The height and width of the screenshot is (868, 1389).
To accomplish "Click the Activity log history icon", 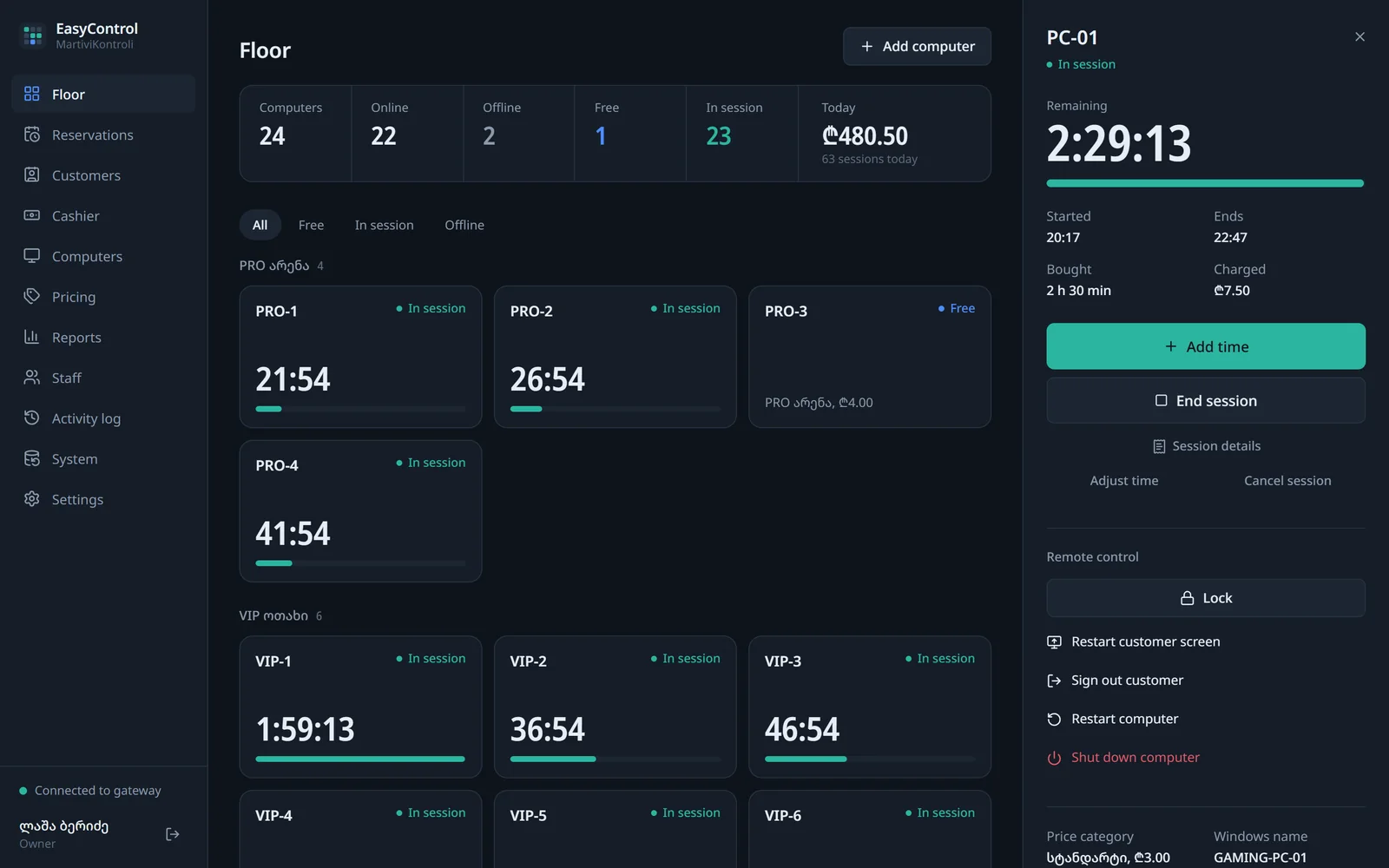I will click(x=32, y=418).
